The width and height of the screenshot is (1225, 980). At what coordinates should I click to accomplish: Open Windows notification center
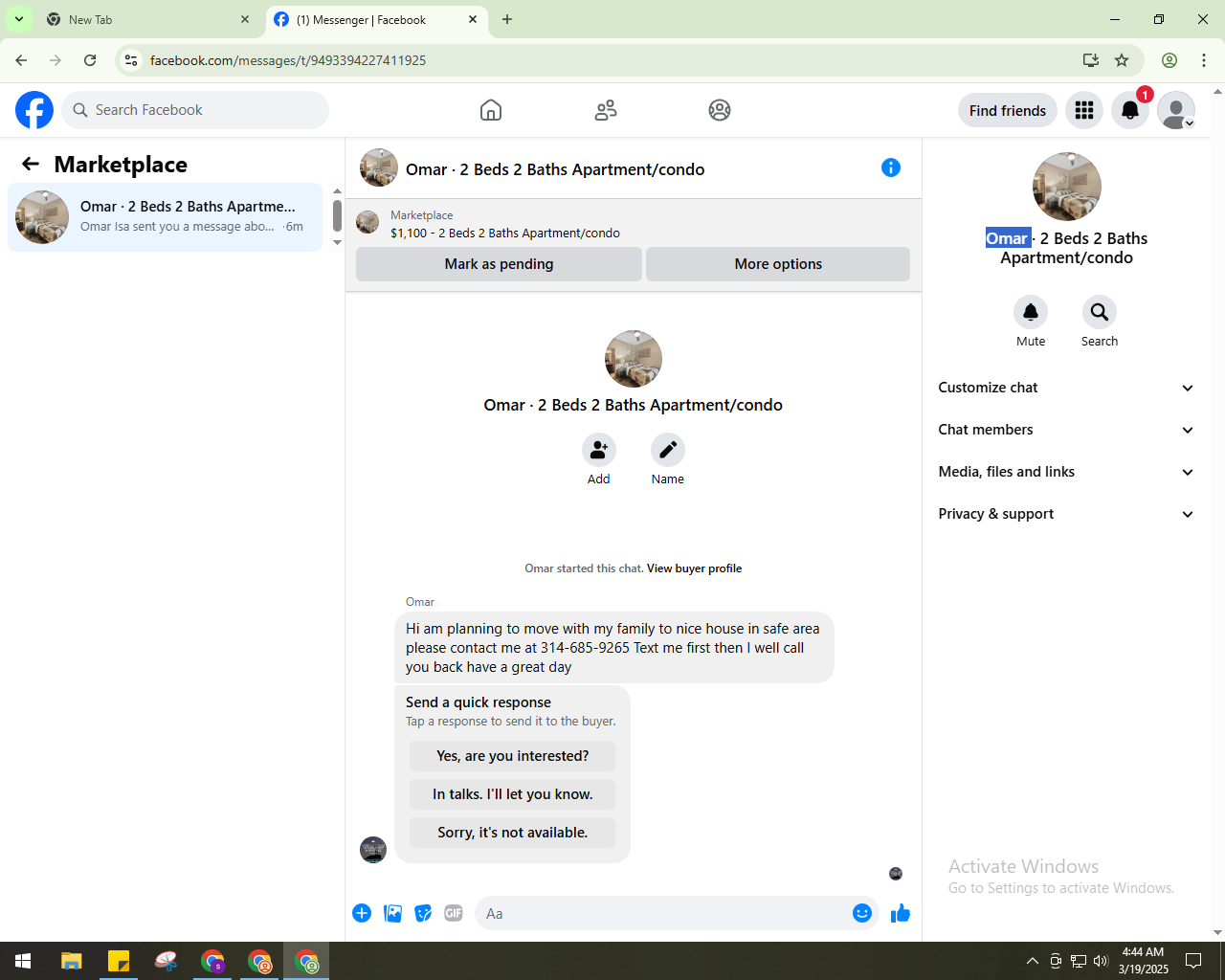[x=1193, y=961]
